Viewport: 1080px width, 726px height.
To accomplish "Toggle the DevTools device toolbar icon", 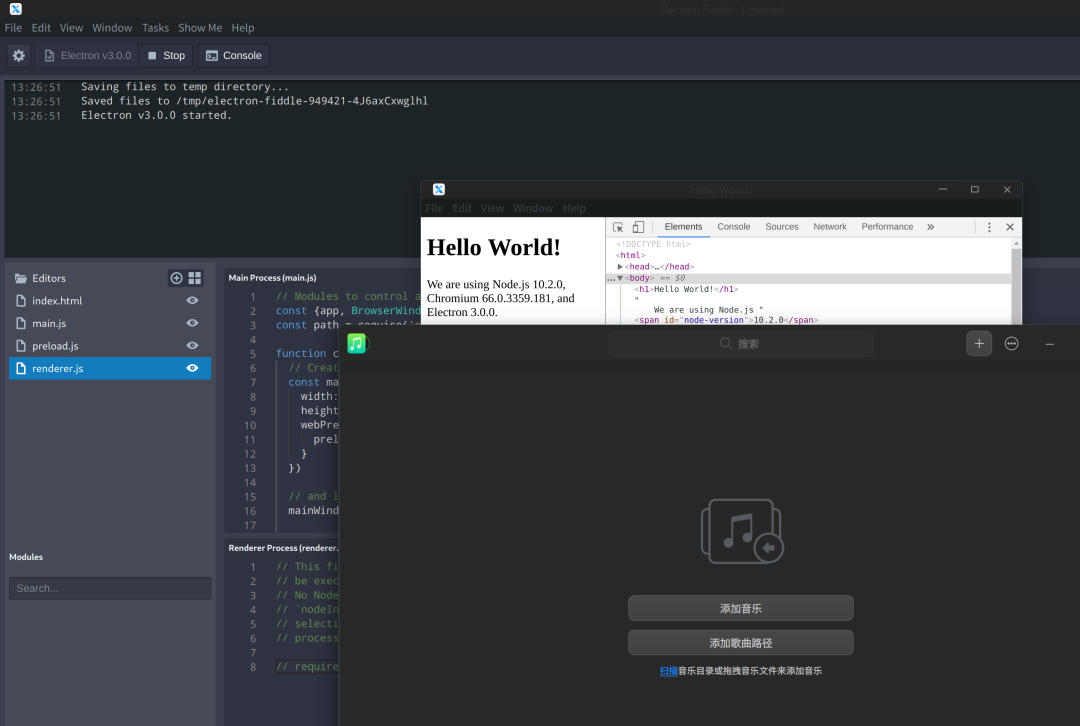I will click(x=638, y=227).
